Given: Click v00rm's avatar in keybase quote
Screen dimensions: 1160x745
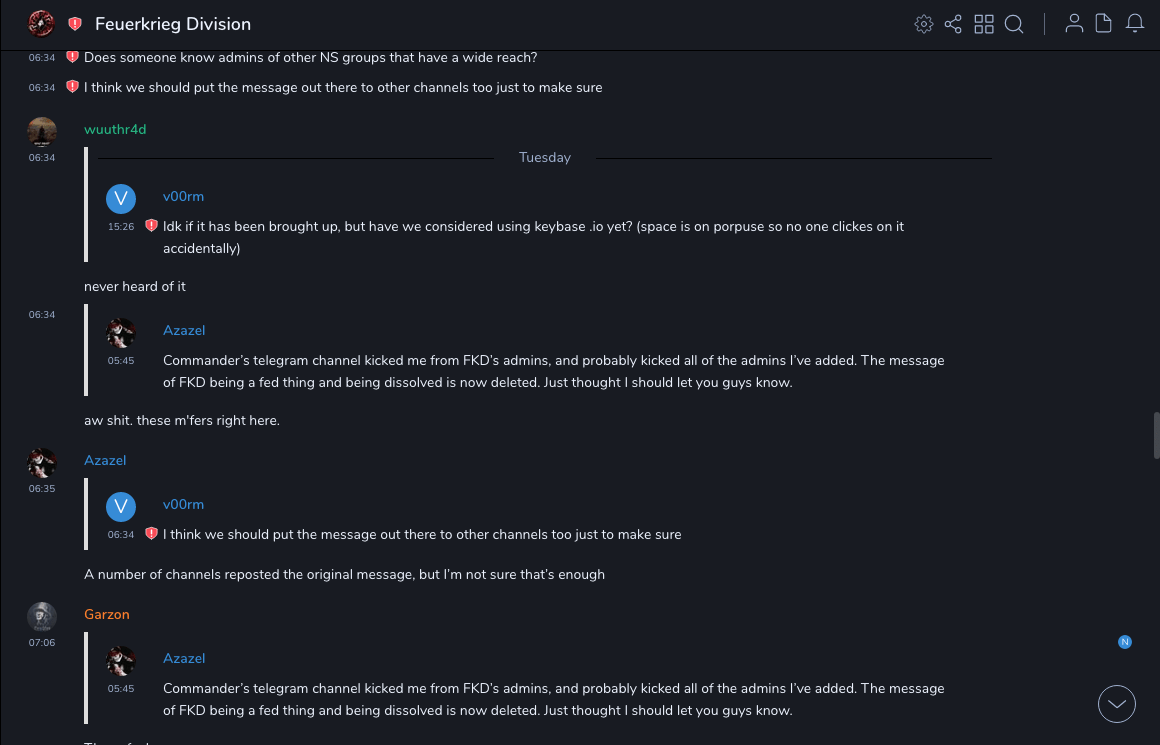Looking at the screenshot, I should pos(121,198).
